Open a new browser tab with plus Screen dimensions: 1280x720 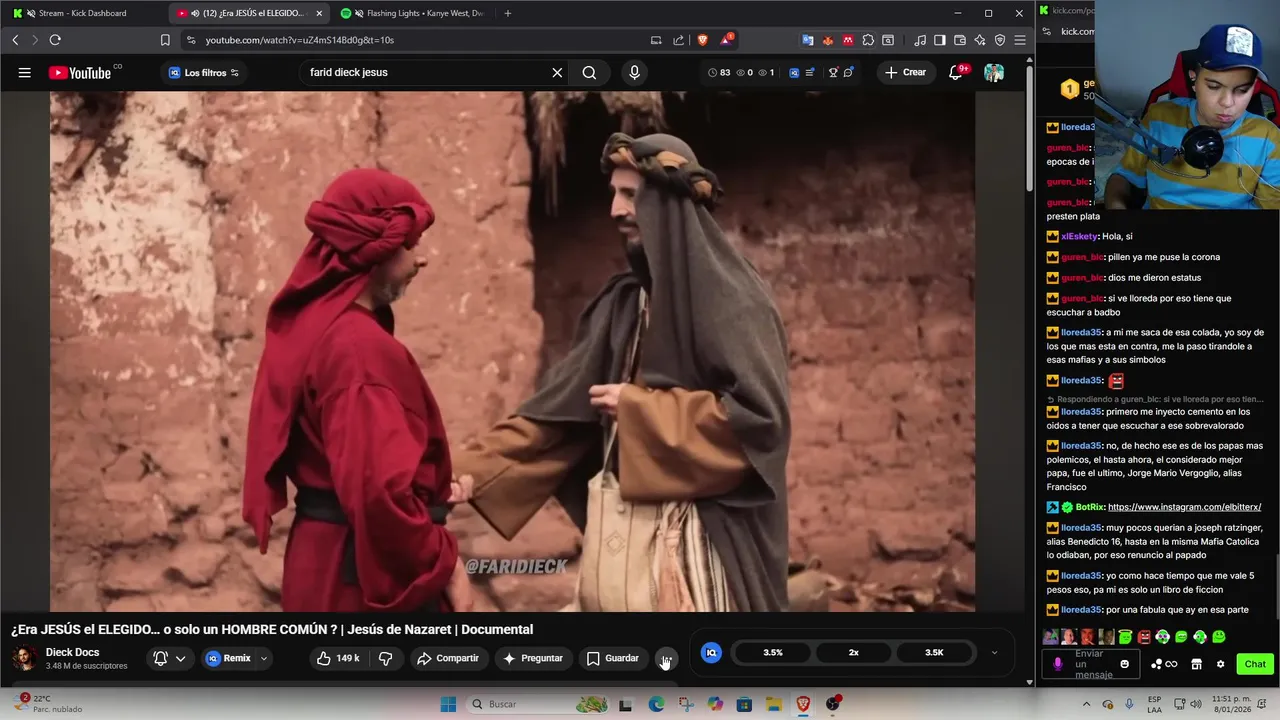click(x=508, y=13)
